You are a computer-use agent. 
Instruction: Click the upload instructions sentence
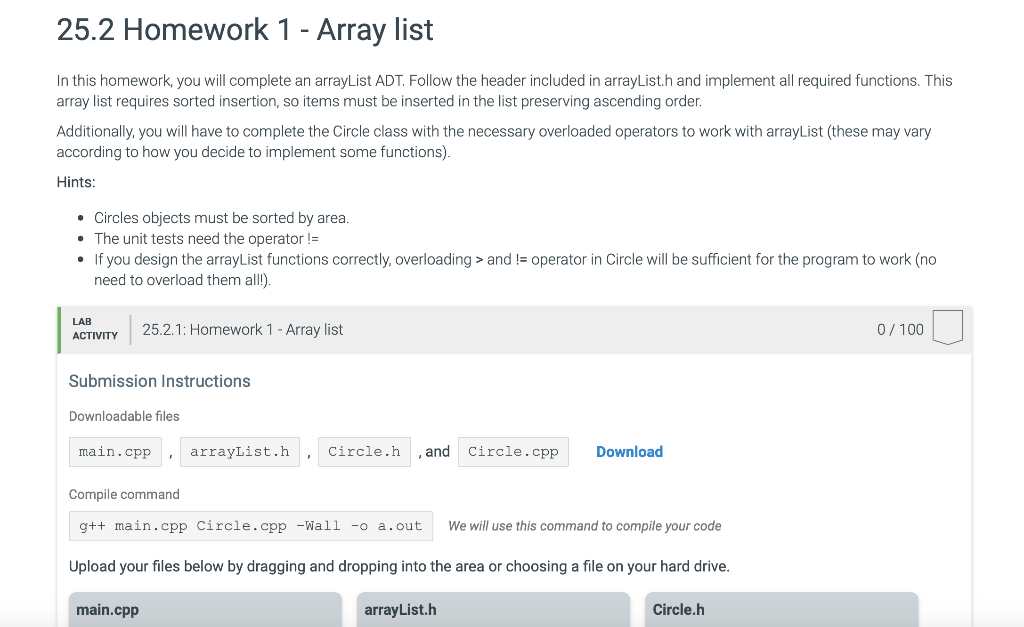tap(397, 566)
